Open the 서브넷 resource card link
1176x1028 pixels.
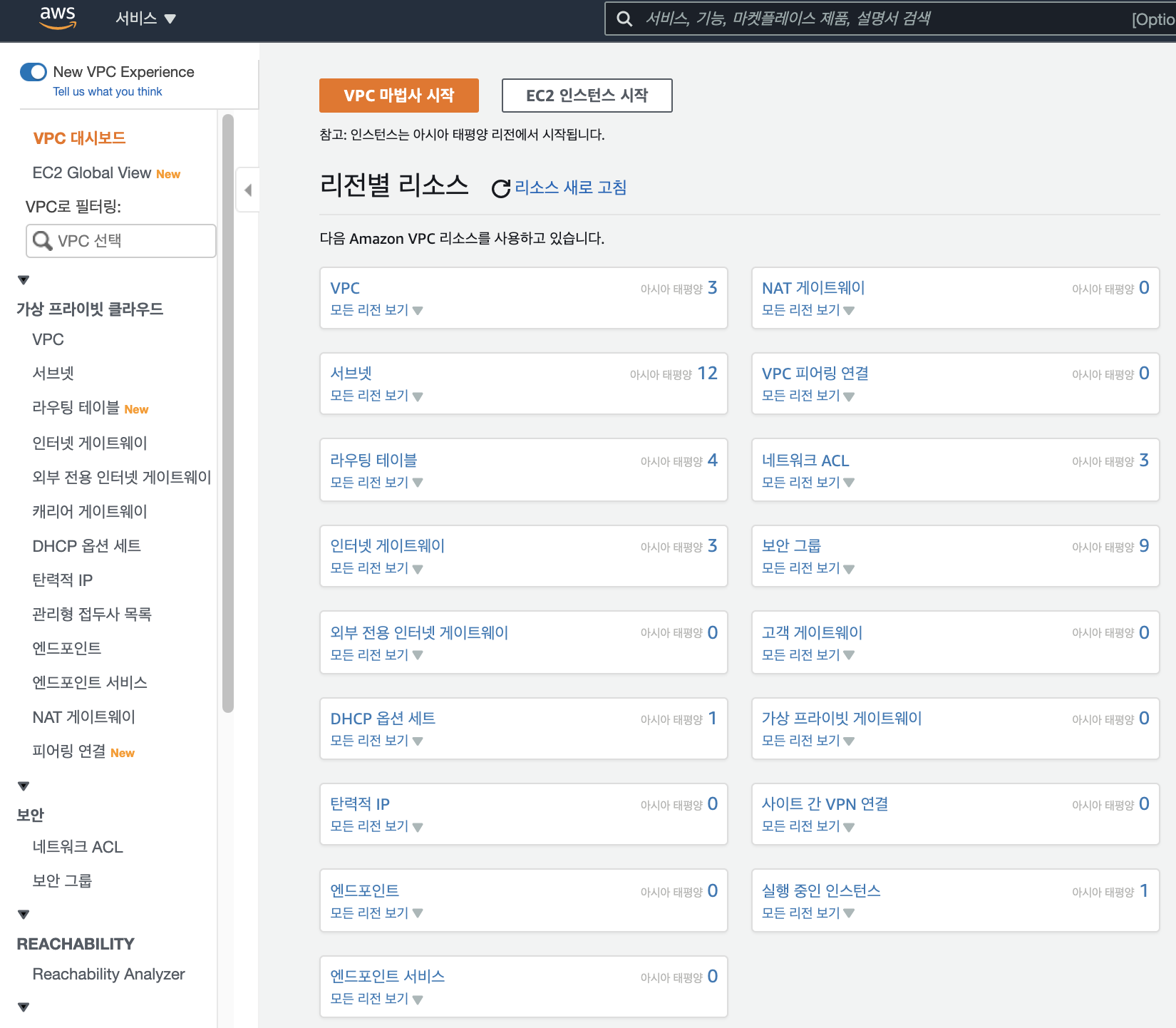[351, 374]
